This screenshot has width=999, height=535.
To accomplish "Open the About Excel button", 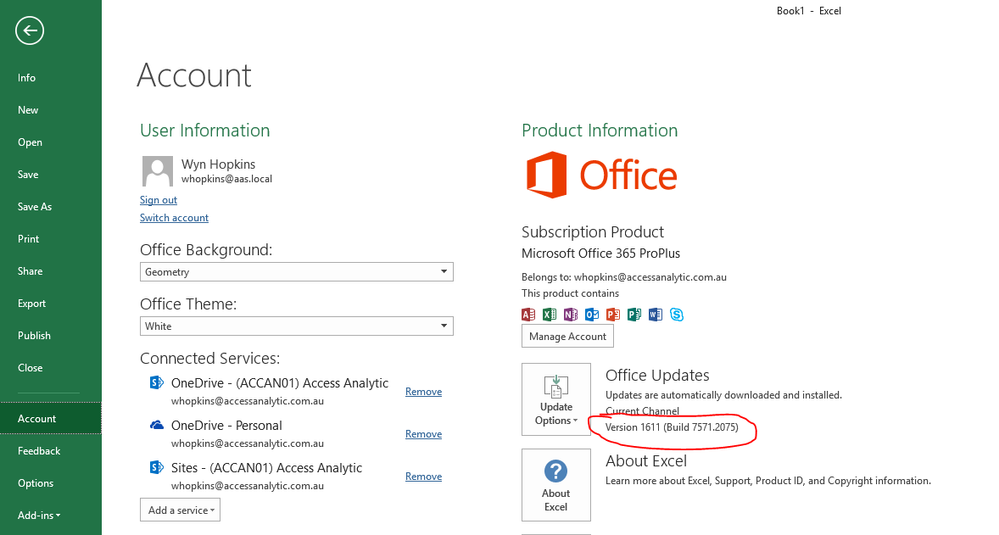I will (556, 485).
